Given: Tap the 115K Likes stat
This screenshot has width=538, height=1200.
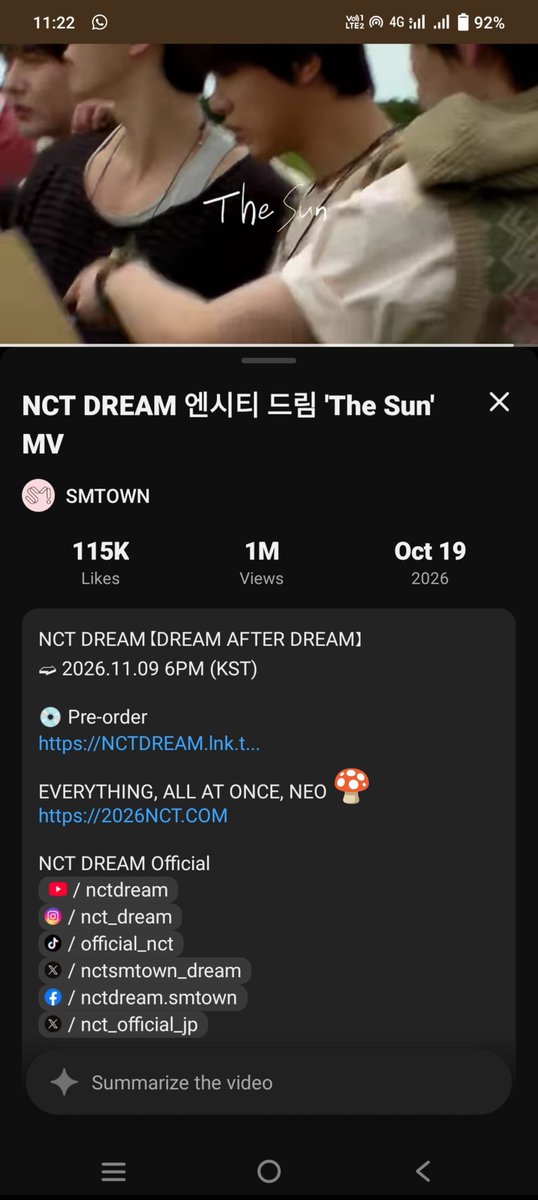Looking at the screenshot, I should tap(100, 563).
